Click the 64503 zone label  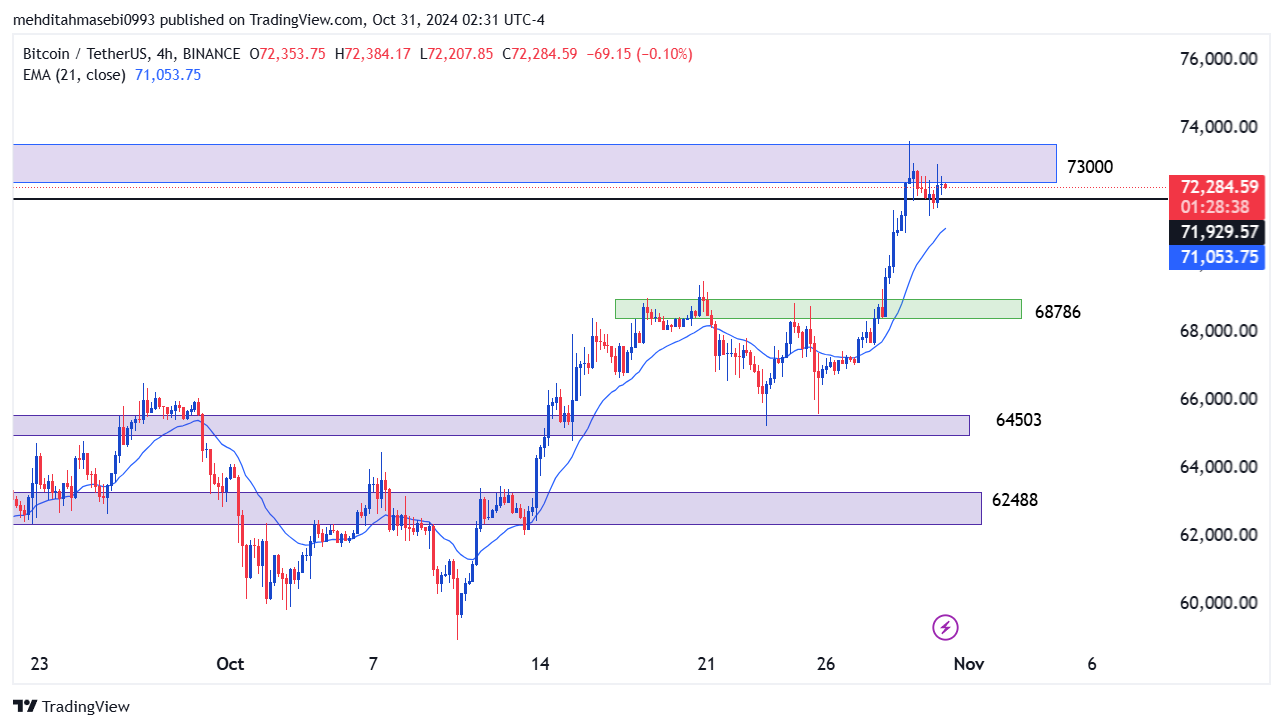(x=1019, y=420)
